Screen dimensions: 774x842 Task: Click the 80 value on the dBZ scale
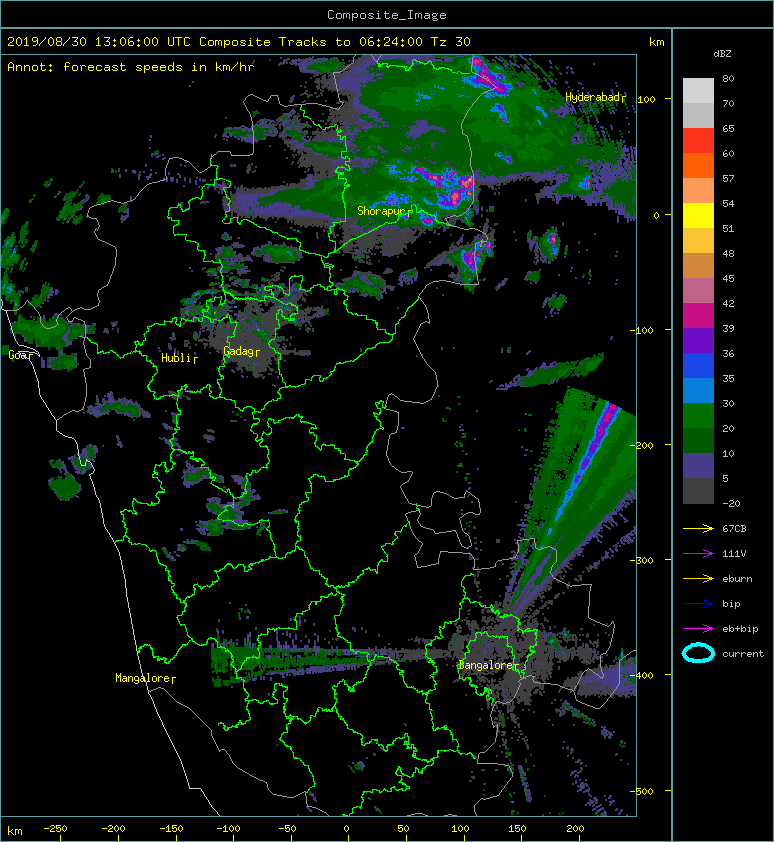[x=728, y=78]
